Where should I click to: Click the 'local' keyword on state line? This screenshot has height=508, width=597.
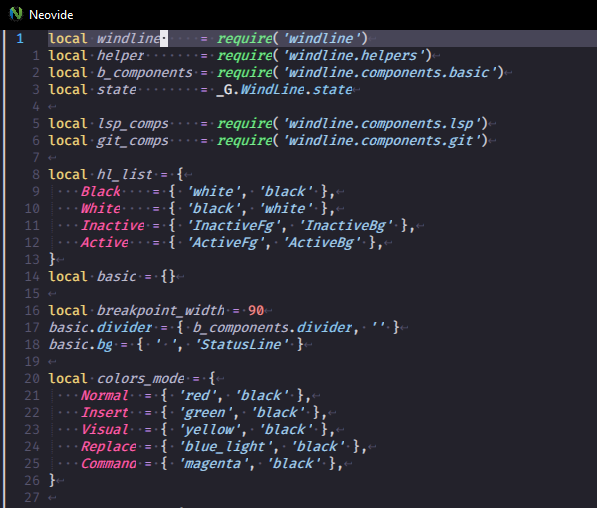tap(68, 89)
